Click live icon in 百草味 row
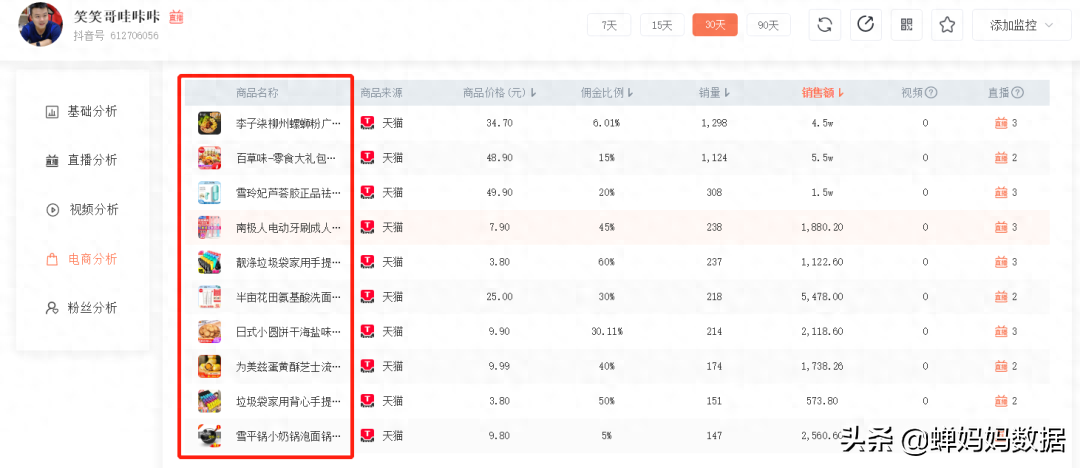The height and width of the screenshot is (468, 1080). click(x=1001, y=158)
